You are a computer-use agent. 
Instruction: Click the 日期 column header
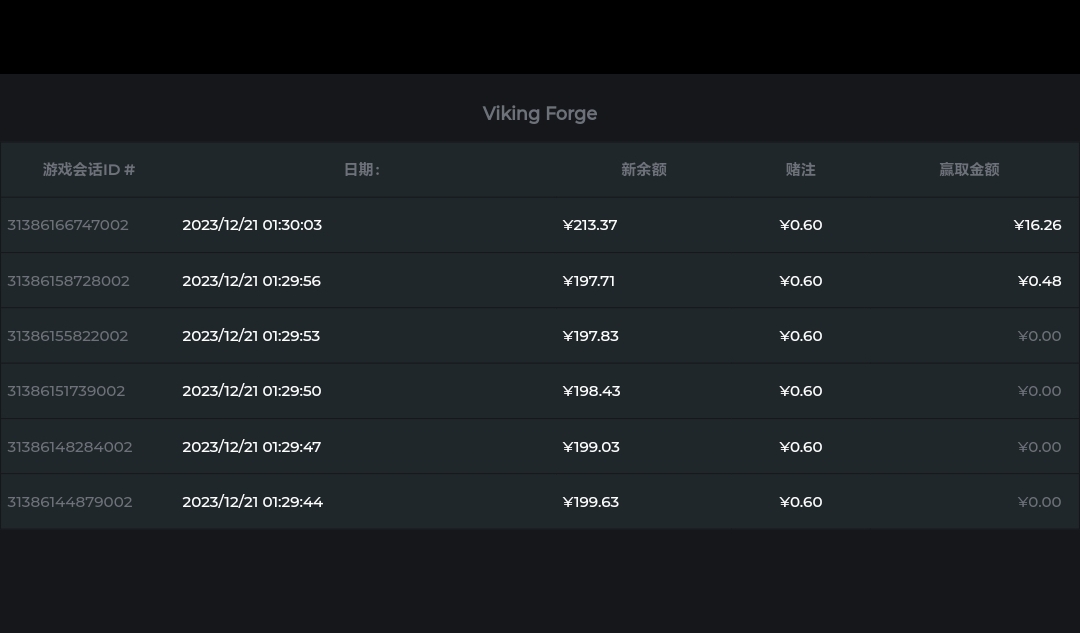362,169
